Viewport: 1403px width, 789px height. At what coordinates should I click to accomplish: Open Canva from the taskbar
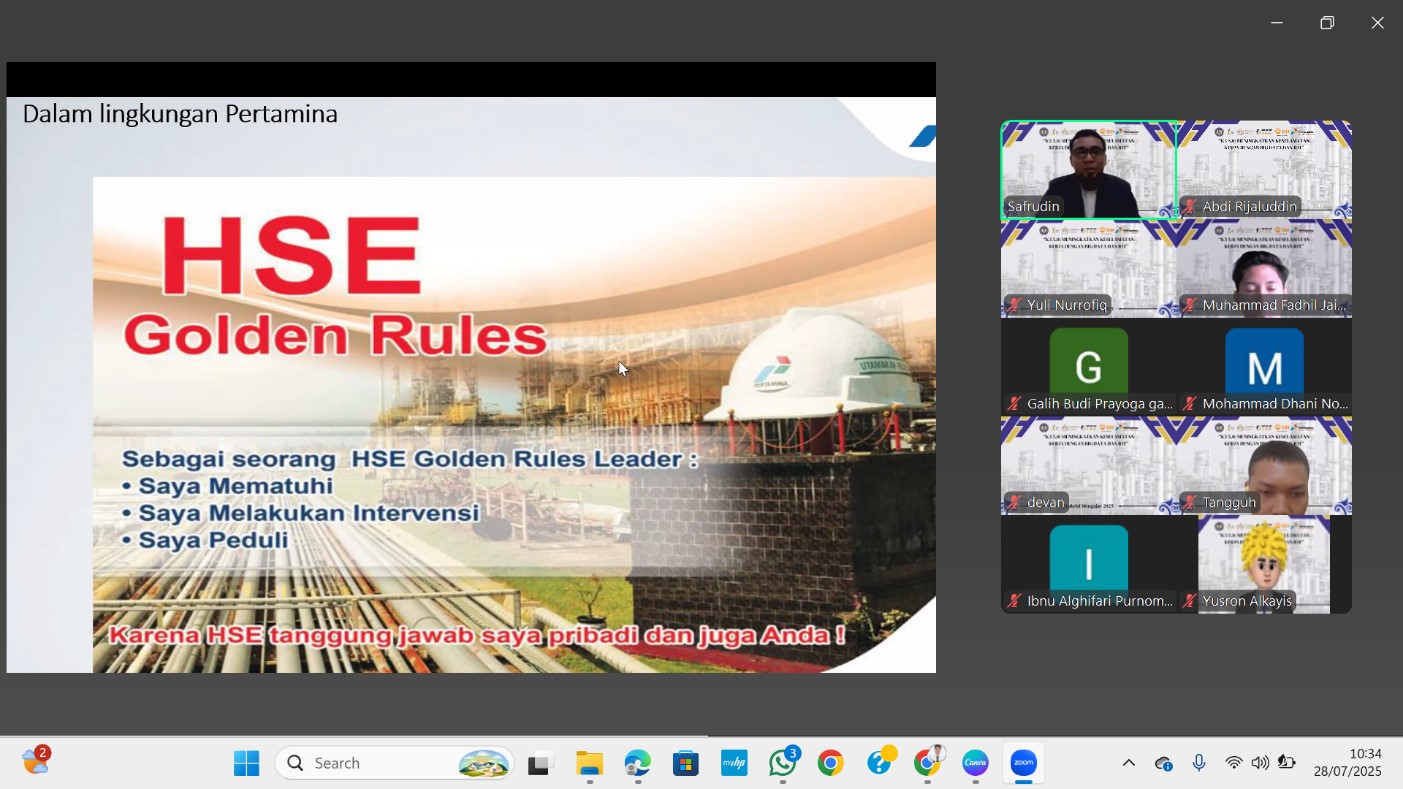[x=975, y=763]
